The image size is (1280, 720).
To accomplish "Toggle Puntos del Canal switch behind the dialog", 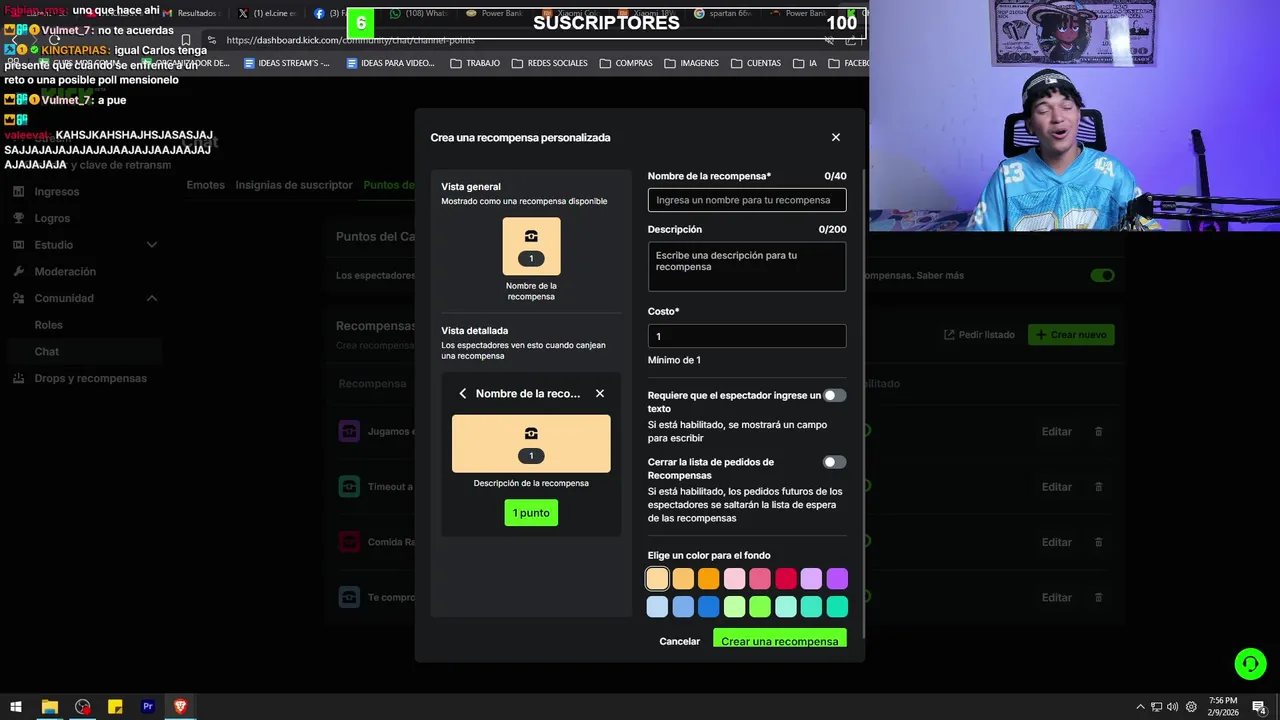I will click(1102, 275).
